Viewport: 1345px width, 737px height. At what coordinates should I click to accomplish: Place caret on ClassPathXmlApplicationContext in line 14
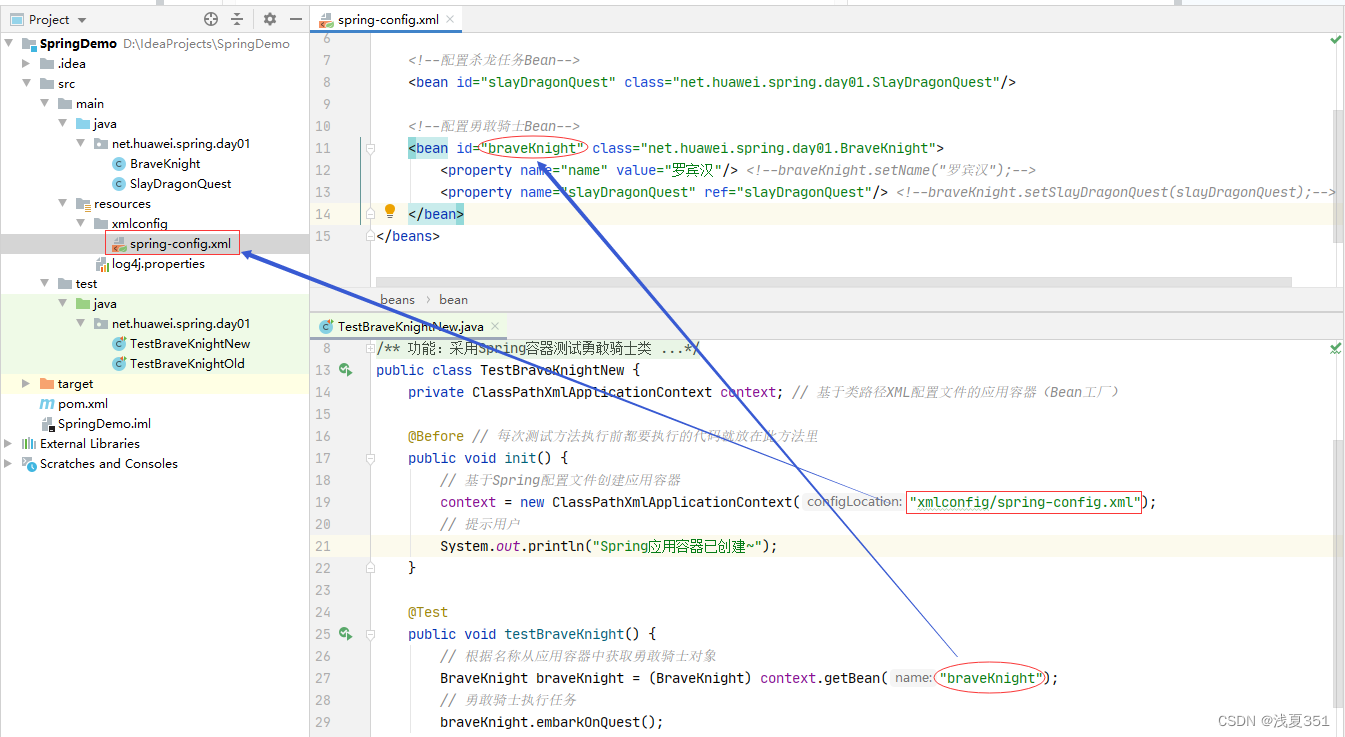592,392
